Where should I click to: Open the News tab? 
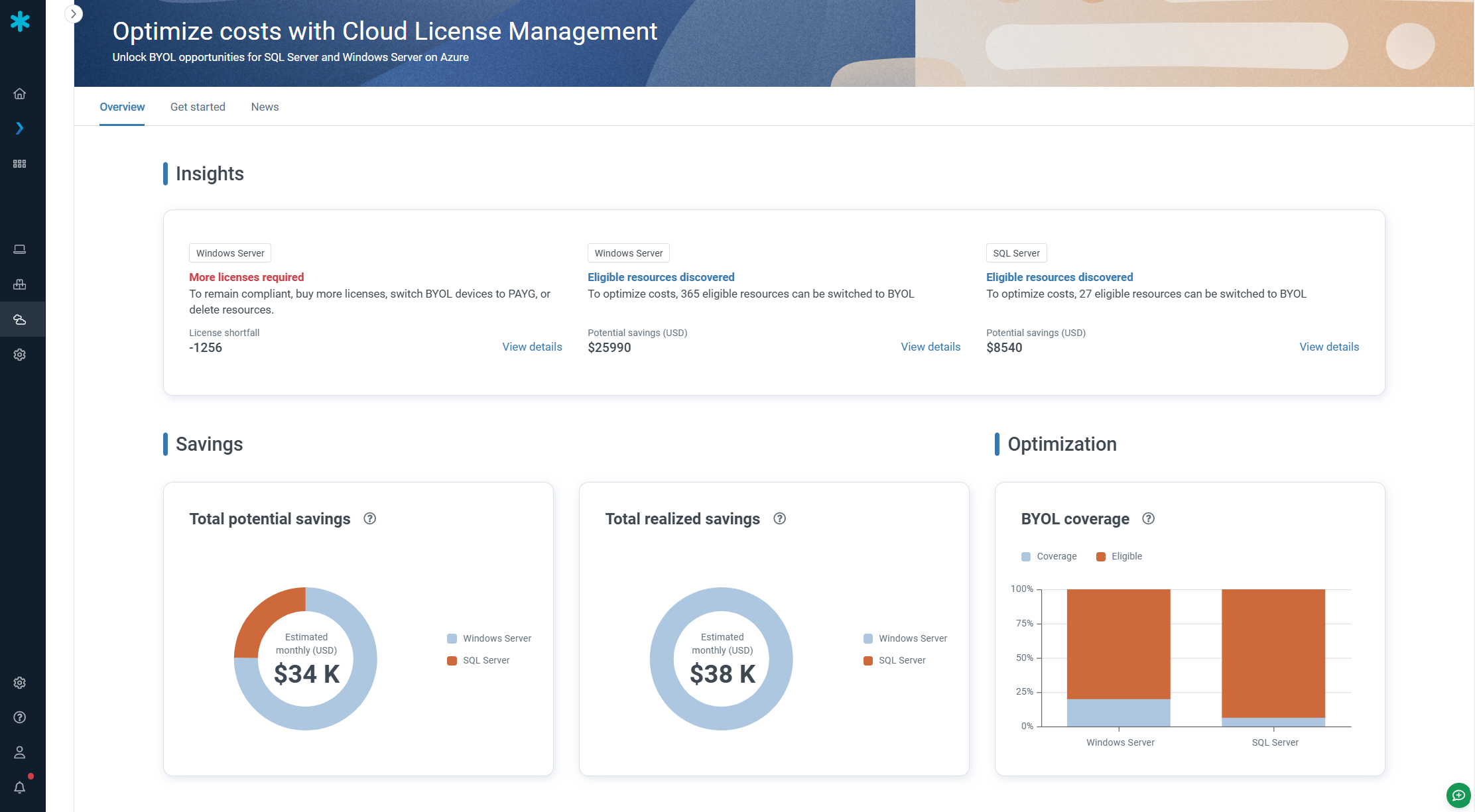[265, 107]
